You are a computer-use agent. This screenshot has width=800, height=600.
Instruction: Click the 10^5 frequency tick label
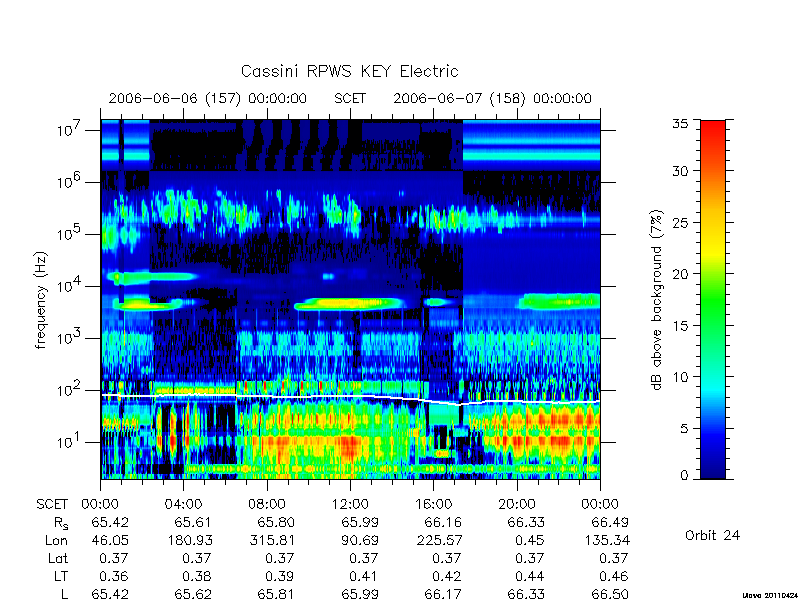(70, 234)
